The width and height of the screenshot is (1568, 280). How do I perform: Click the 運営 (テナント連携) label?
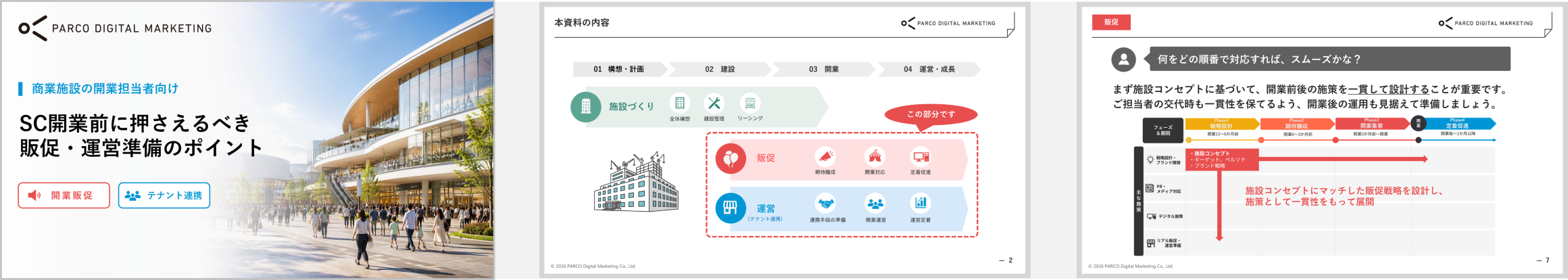pos(766,212)
